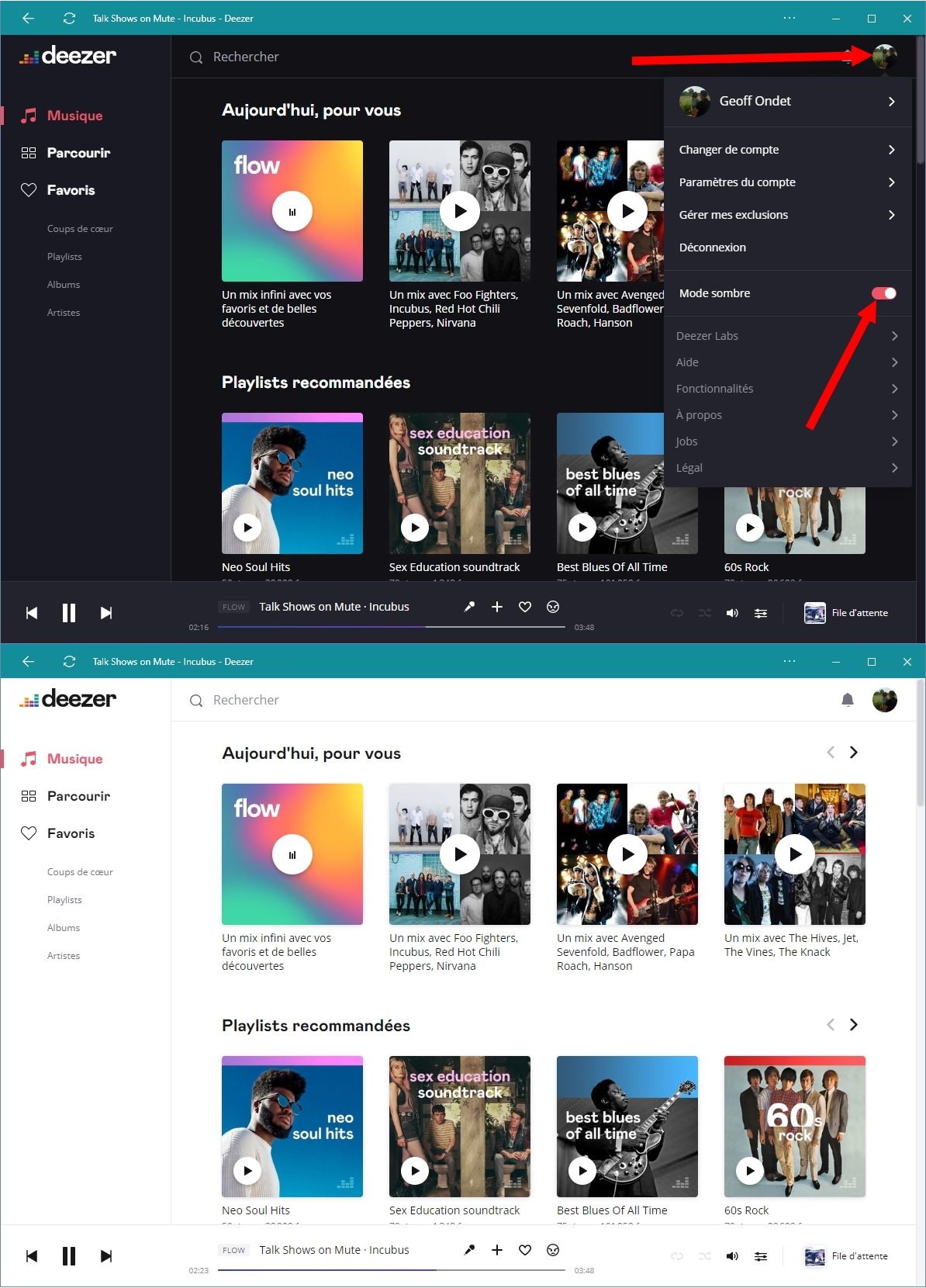Open Artistes in the light window sidebar

64,956
